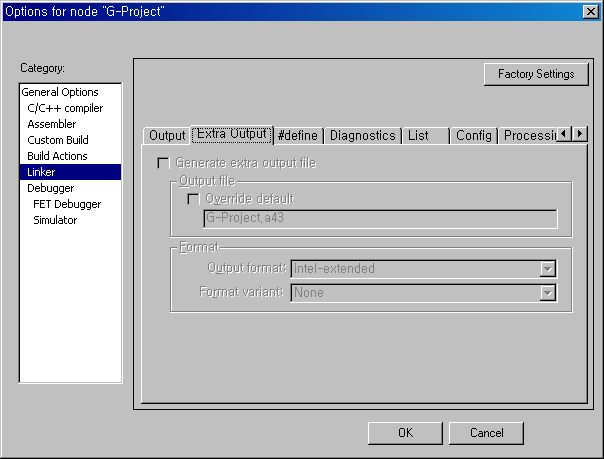Click the G-Project.a43 output file field
This screenshot has width=604, height=459.
coord(380,219)
